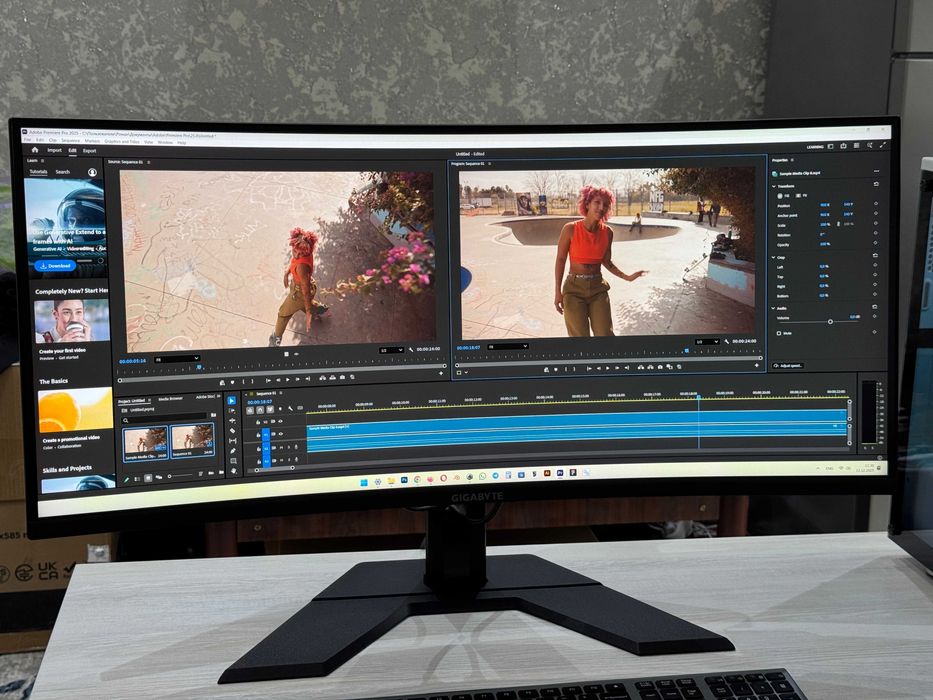Toggle Linked Selection in timeline
The height and width of the screenshot is (700, 933).
(x=270, y=410)
